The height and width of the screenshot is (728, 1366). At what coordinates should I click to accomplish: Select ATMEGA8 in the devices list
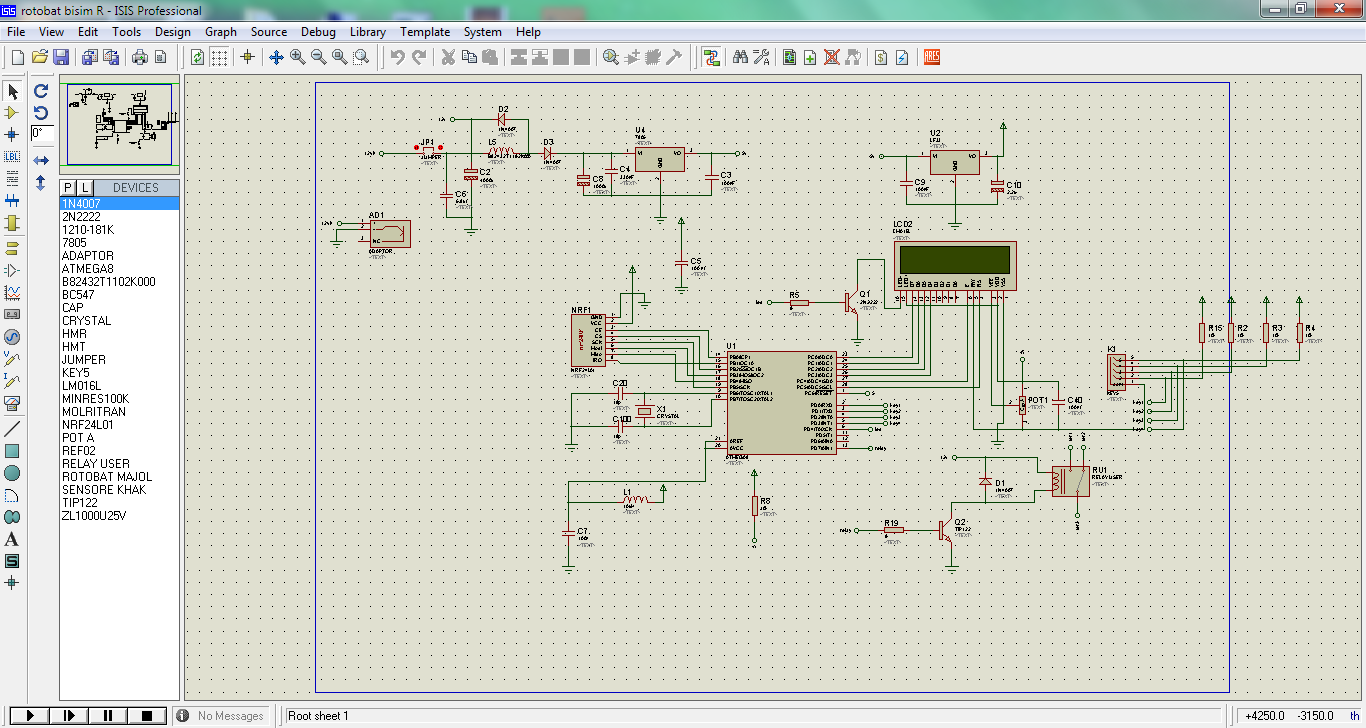coord(88,269)
